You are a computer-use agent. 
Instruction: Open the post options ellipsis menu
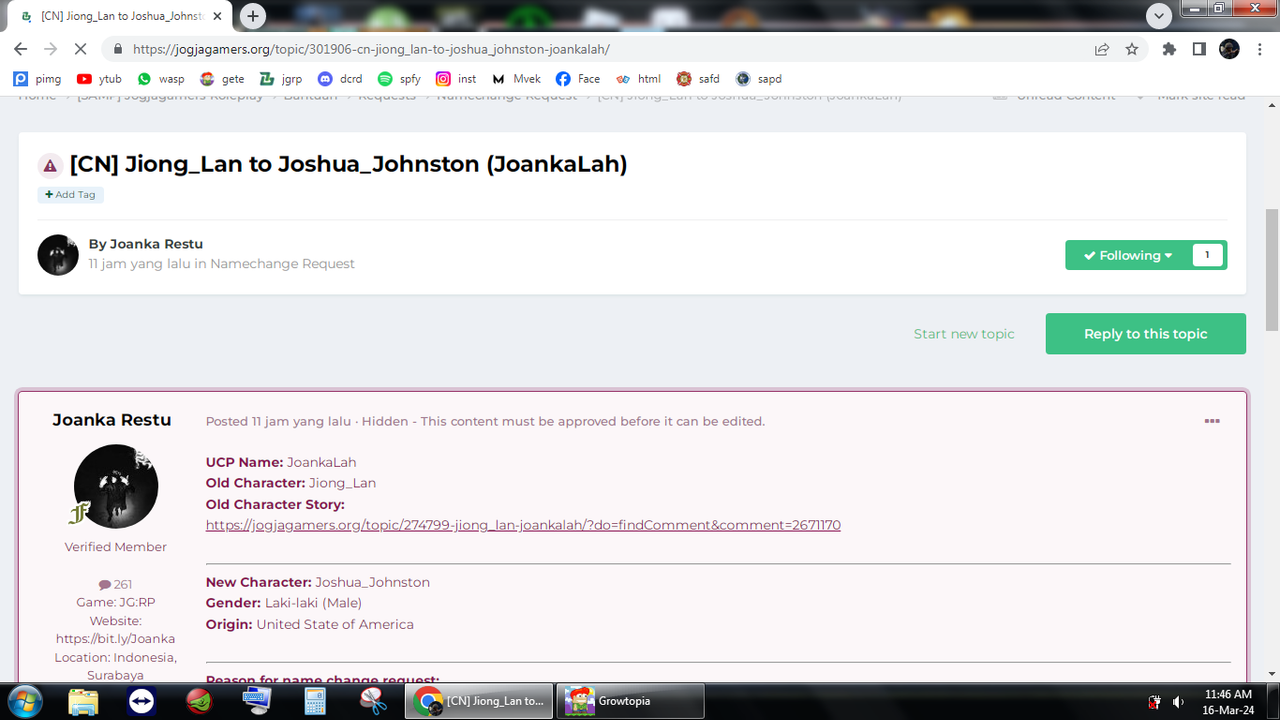tap(1212, 421)
